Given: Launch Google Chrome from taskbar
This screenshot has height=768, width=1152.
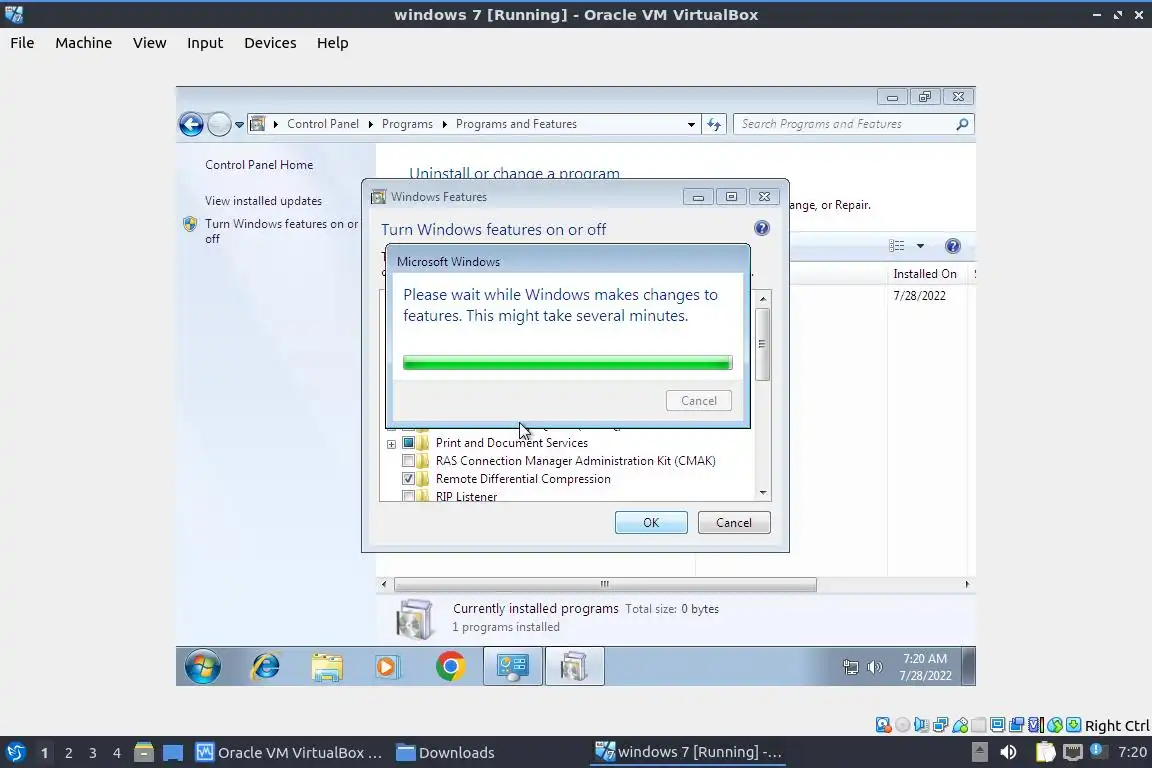Looking at the screenshot, I should point(450,667).
